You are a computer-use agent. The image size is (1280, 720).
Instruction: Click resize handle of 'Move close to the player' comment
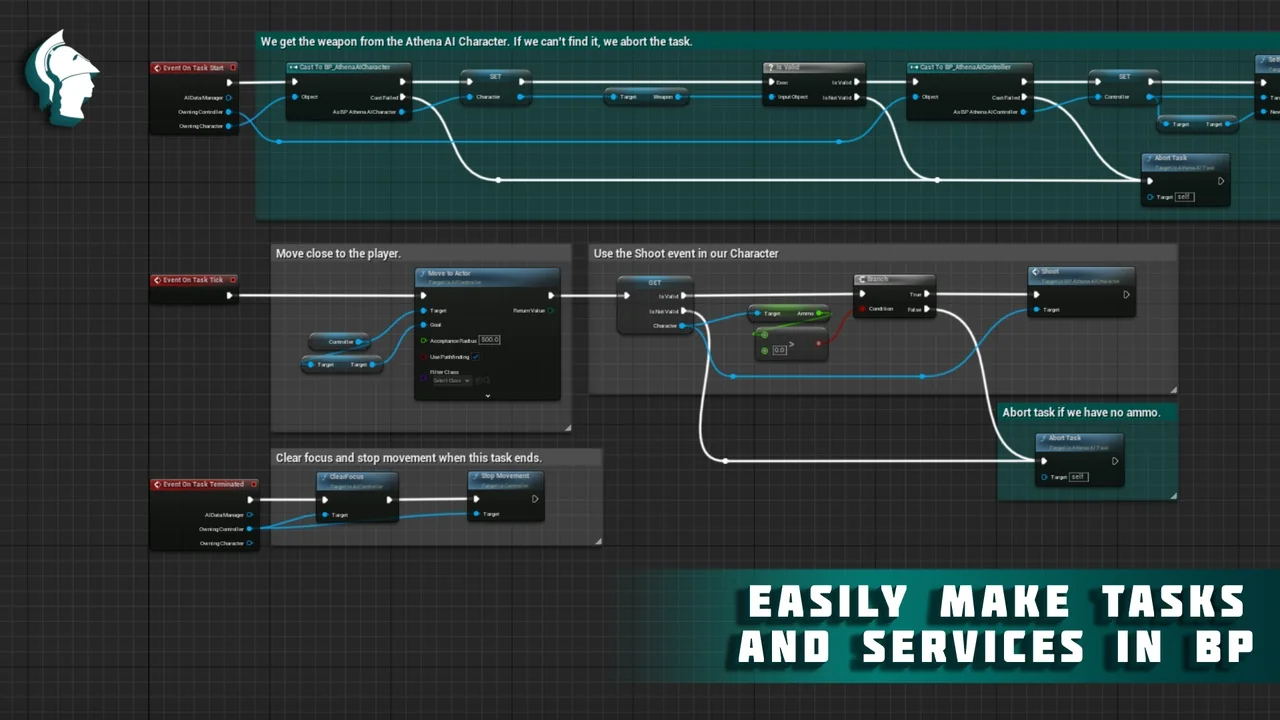point(567,427)
